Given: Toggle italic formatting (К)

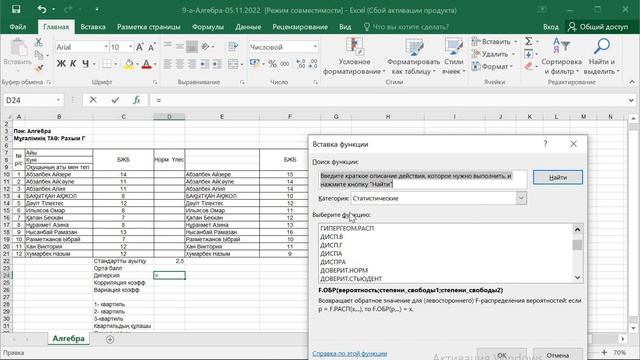Looking at the screenshot, I should 73,64.
